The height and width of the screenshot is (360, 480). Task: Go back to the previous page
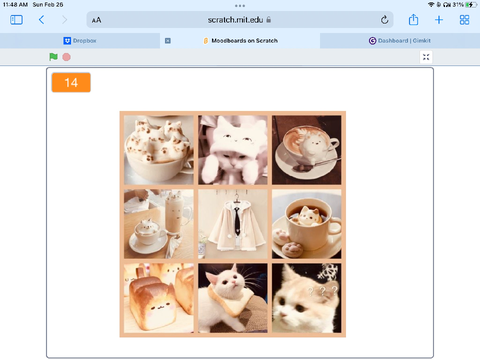(x=41, y=20)
